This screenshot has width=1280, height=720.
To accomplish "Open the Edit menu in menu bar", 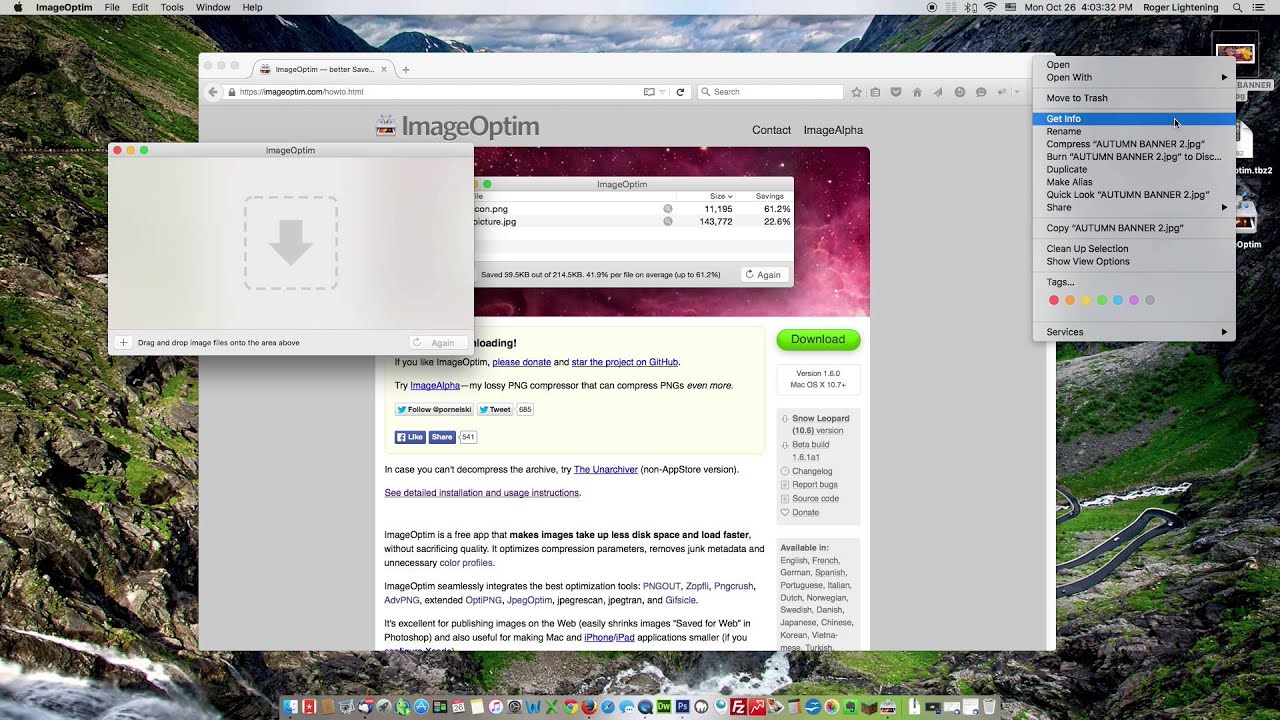I will point(140,7).
